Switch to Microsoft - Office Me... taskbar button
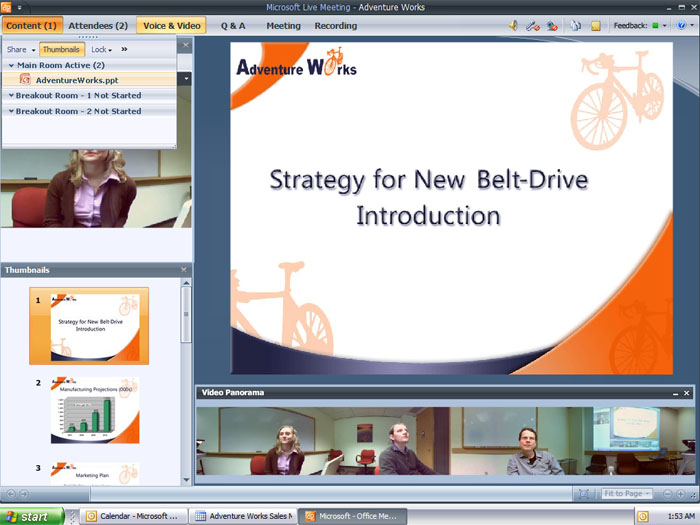 [x=352, y=516]
